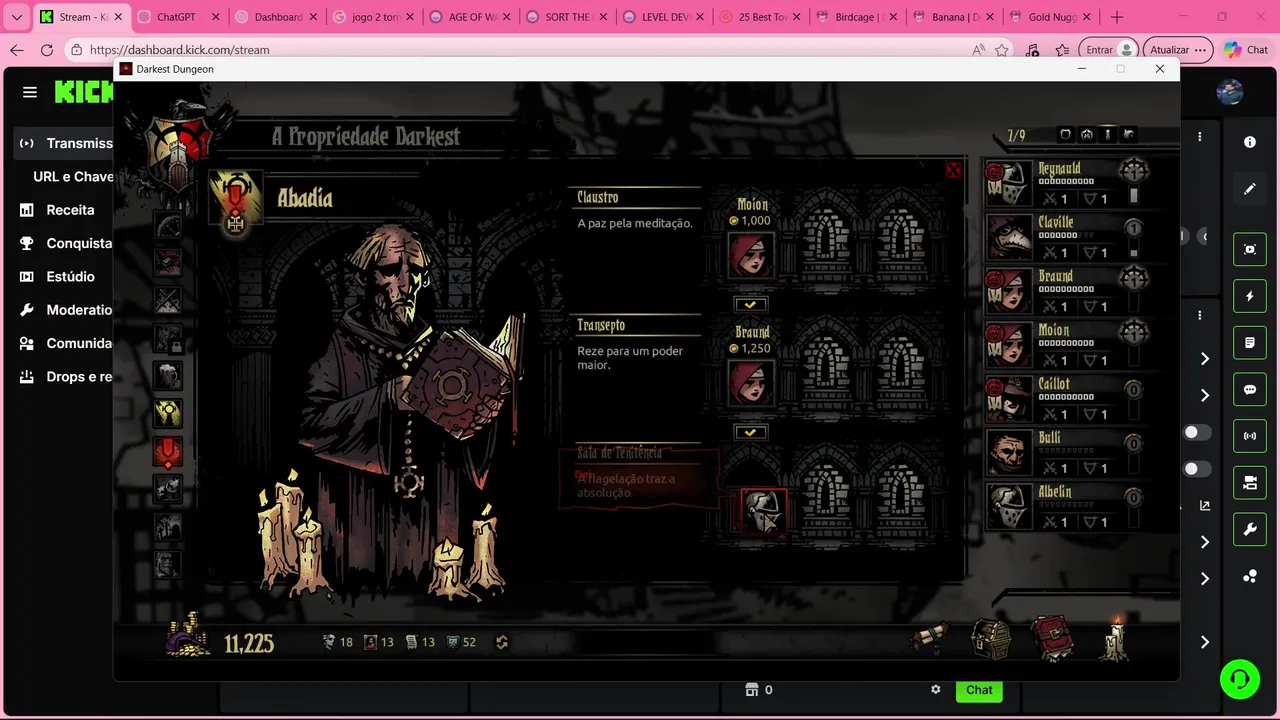Open the red journal book icon
The width and height of the screenshot is (1280, 720).
tap(1051, 639)
